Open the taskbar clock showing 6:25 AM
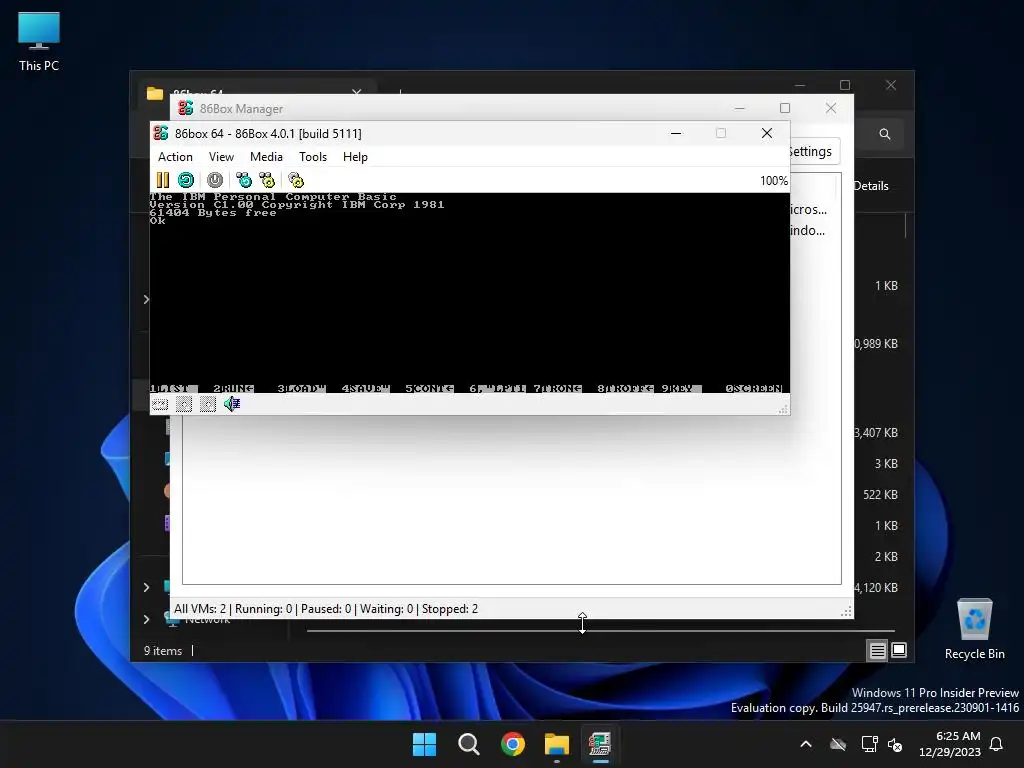Viewport: 1024px width, 768px height. coord(950,744)
